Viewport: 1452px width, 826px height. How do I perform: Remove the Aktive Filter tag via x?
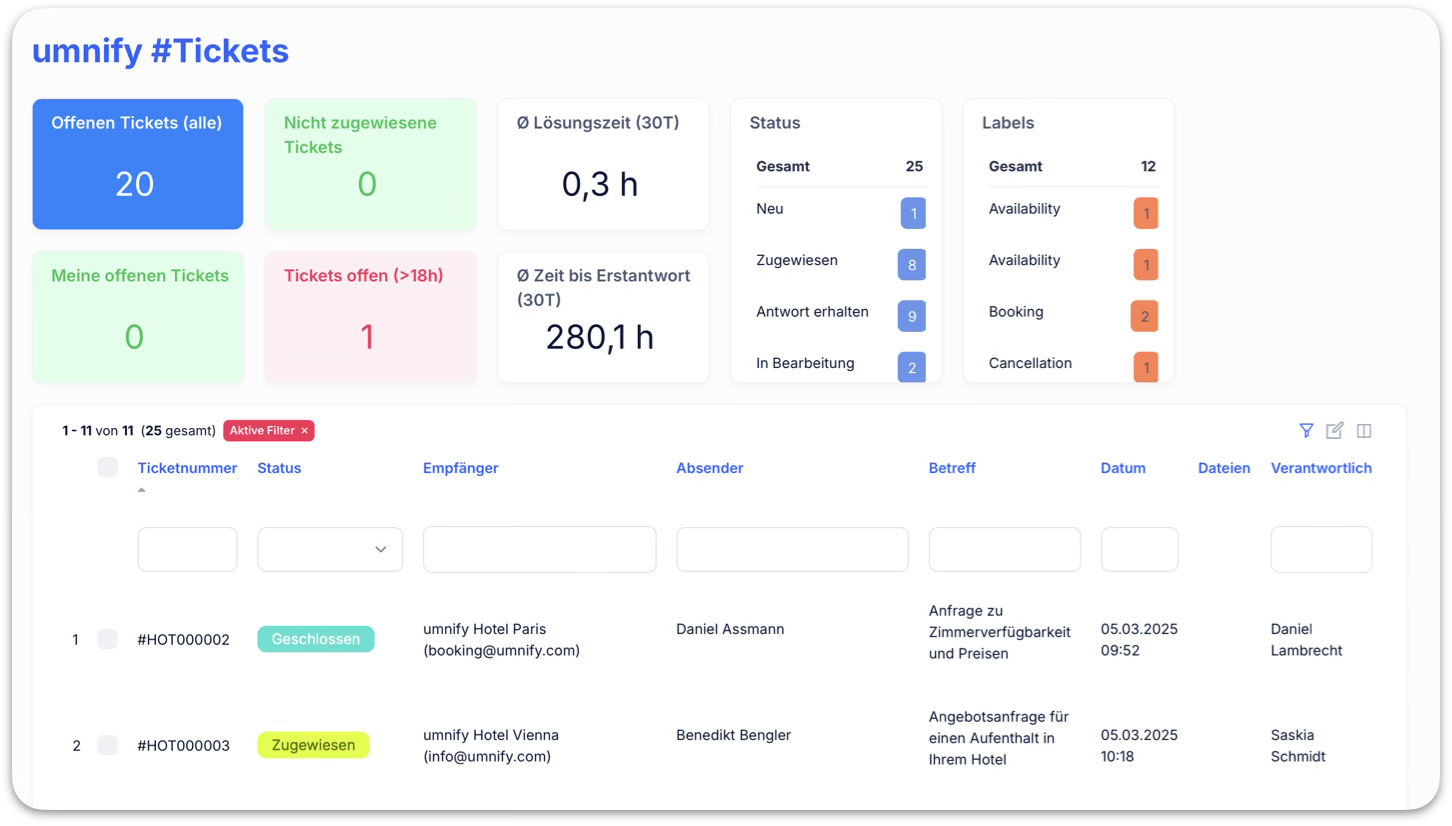305,431
